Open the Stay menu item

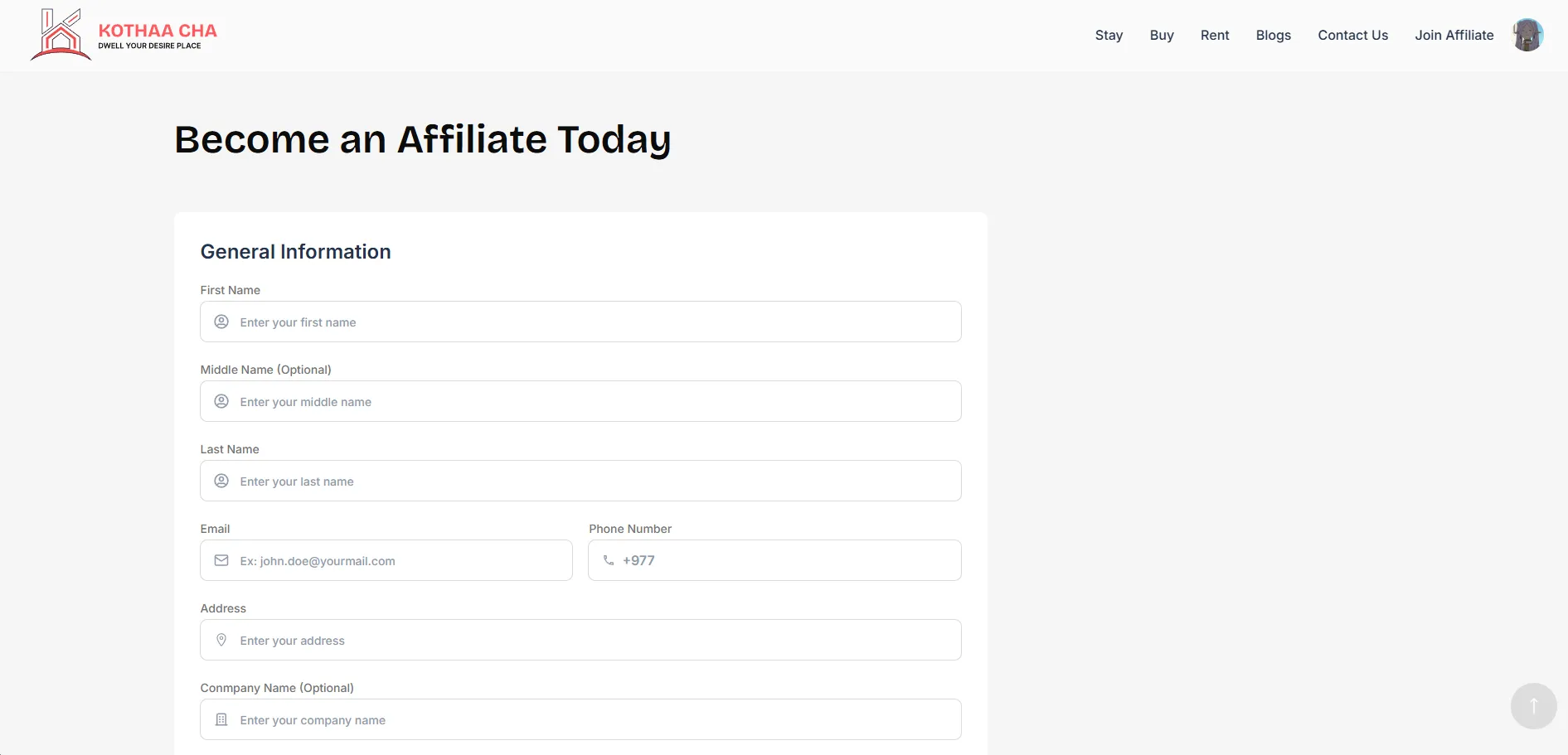point(1109,35)
